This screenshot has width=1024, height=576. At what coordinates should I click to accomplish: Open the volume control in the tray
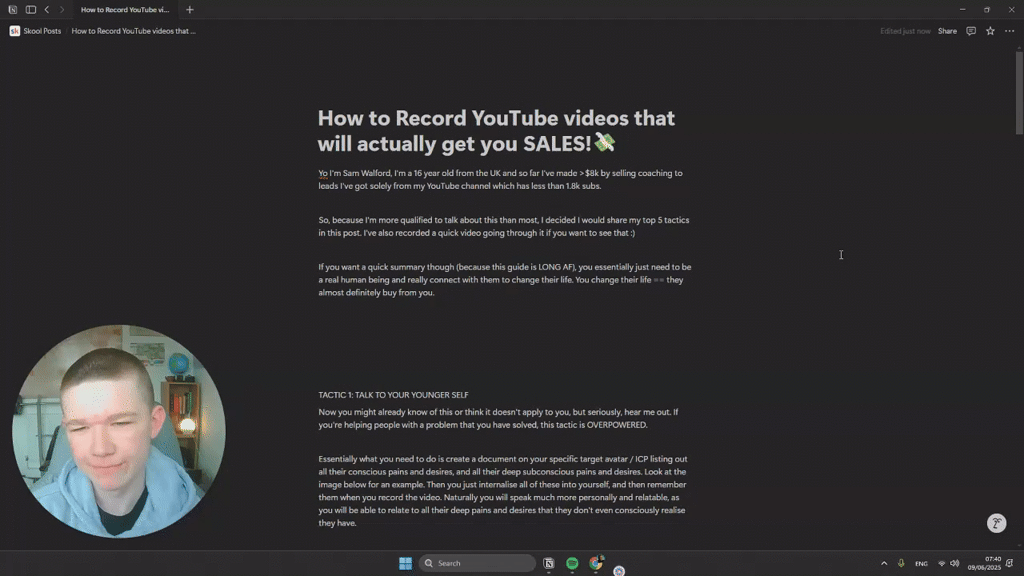click(954, 563)
